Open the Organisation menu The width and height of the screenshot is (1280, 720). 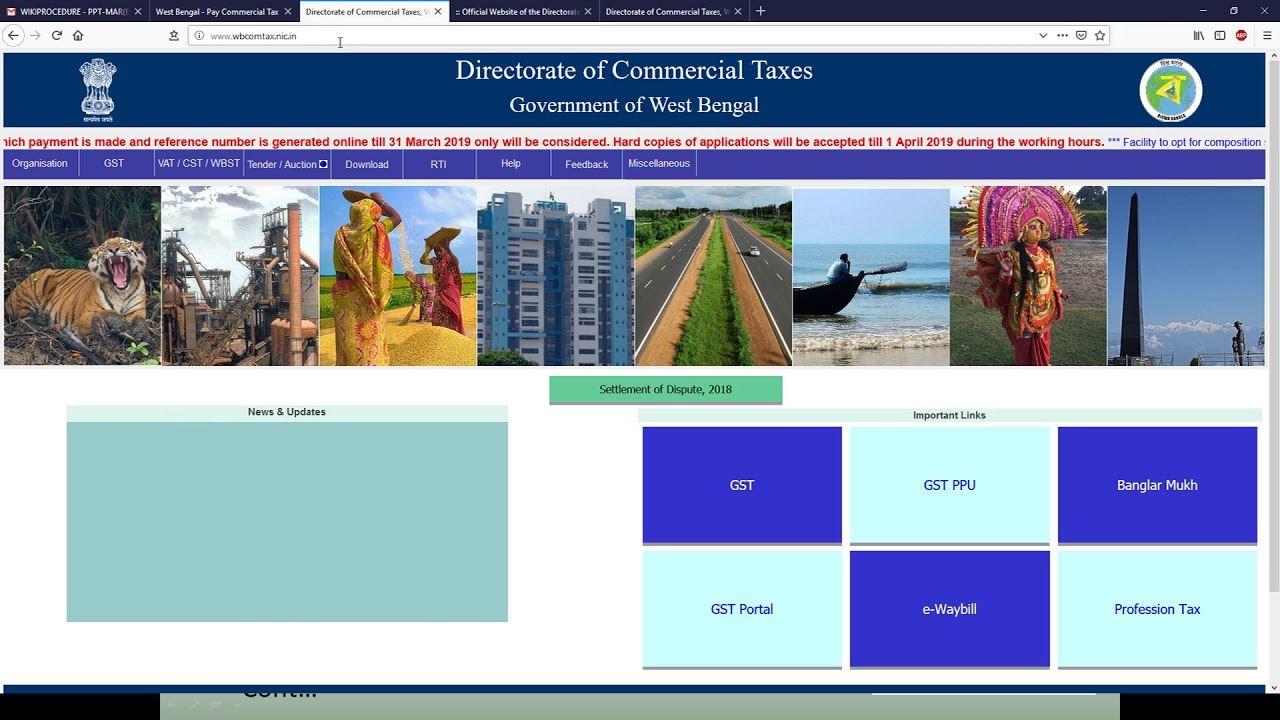click(40, 163)
